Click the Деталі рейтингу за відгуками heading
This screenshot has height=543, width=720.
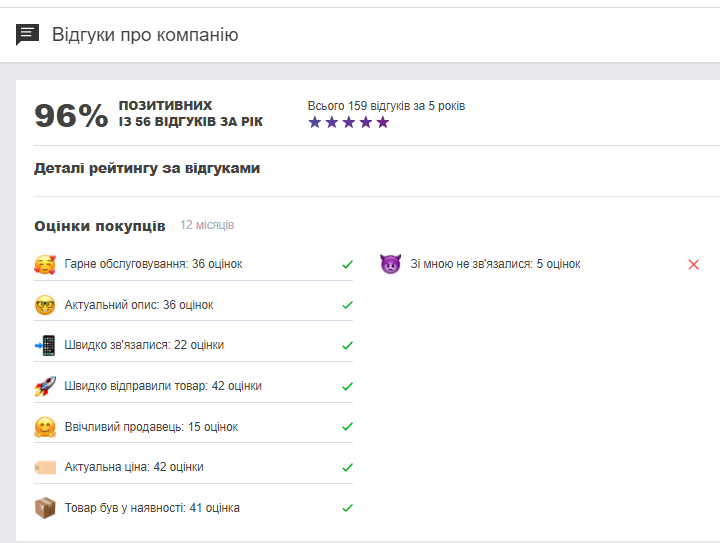click(x=147, y=168)
